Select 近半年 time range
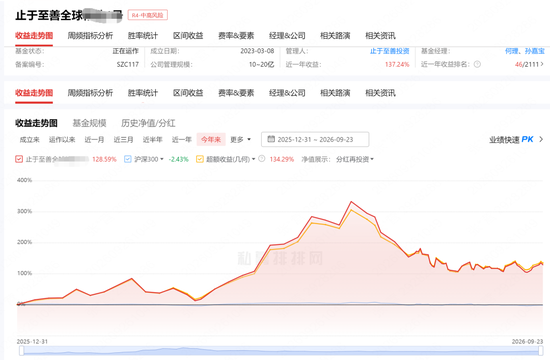550x360 pixels. coord(153,140)
